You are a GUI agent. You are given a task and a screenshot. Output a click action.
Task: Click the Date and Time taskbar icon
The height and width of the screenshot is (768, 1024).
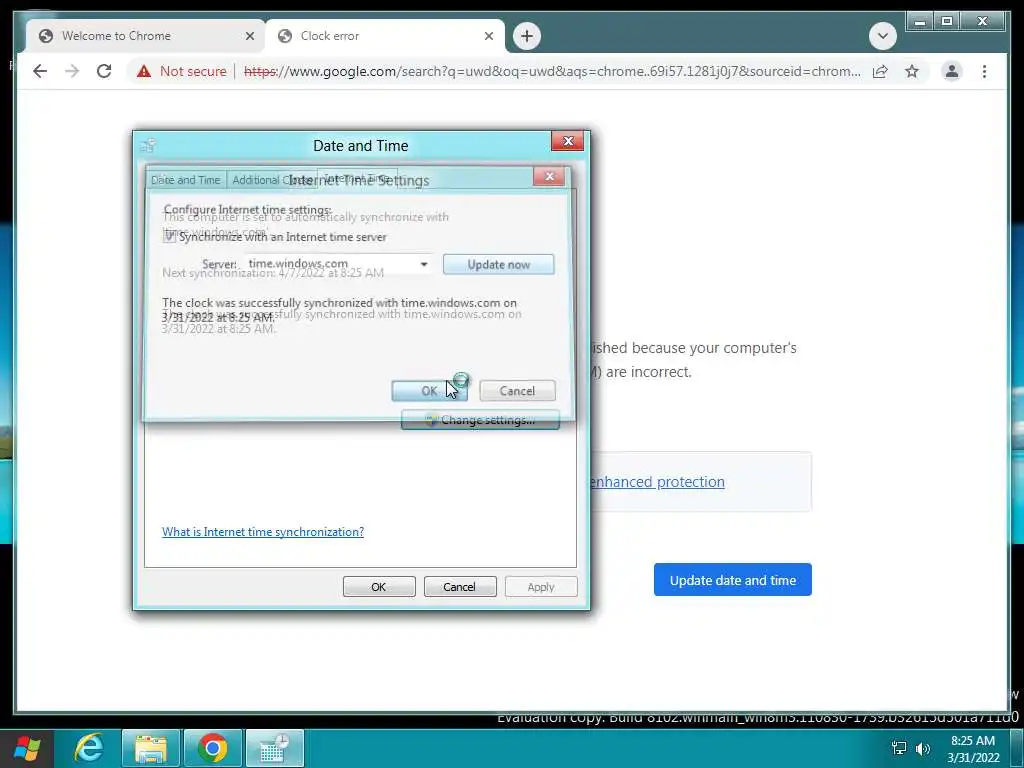tap(274, 748)
